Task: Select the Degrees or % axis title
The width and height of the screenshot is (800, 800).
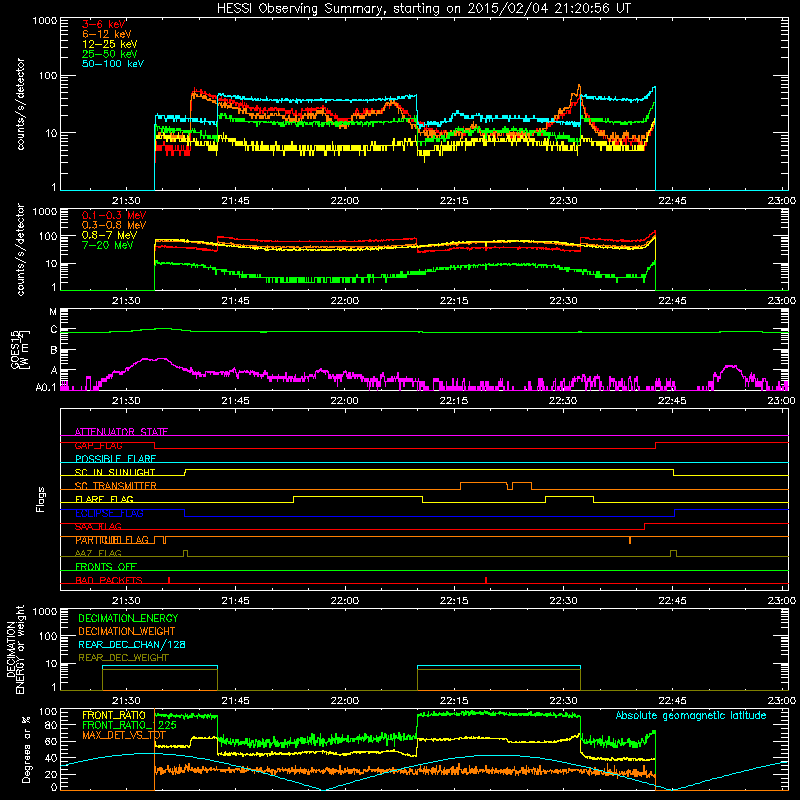Action: 26,749
